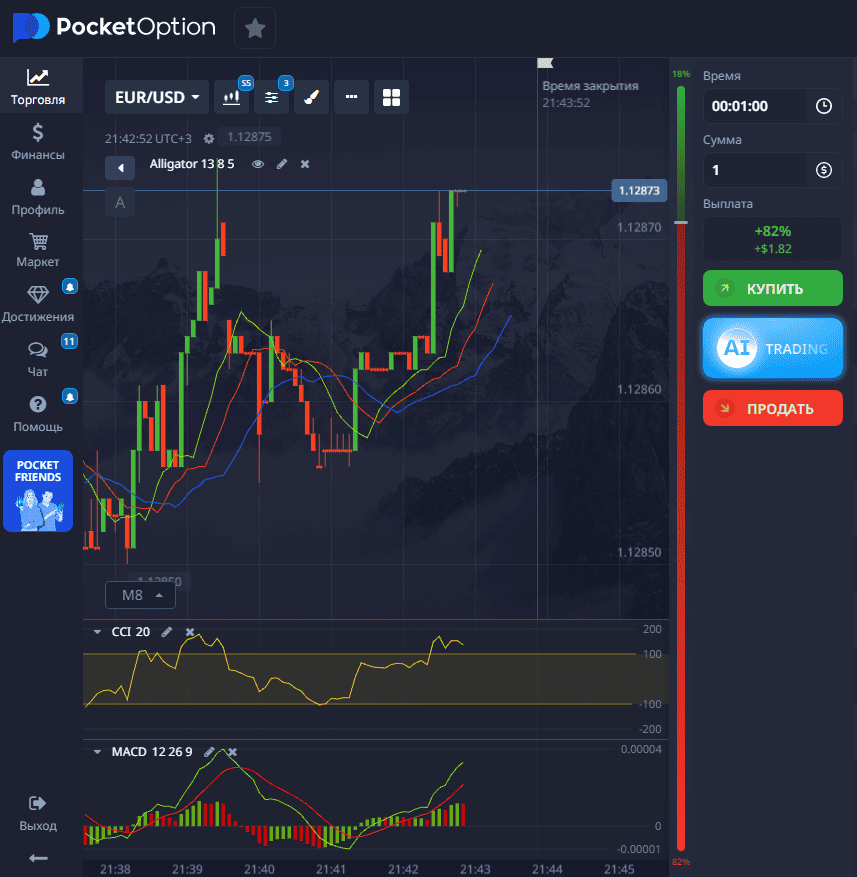Click the +82% payout value

point(773,231)
